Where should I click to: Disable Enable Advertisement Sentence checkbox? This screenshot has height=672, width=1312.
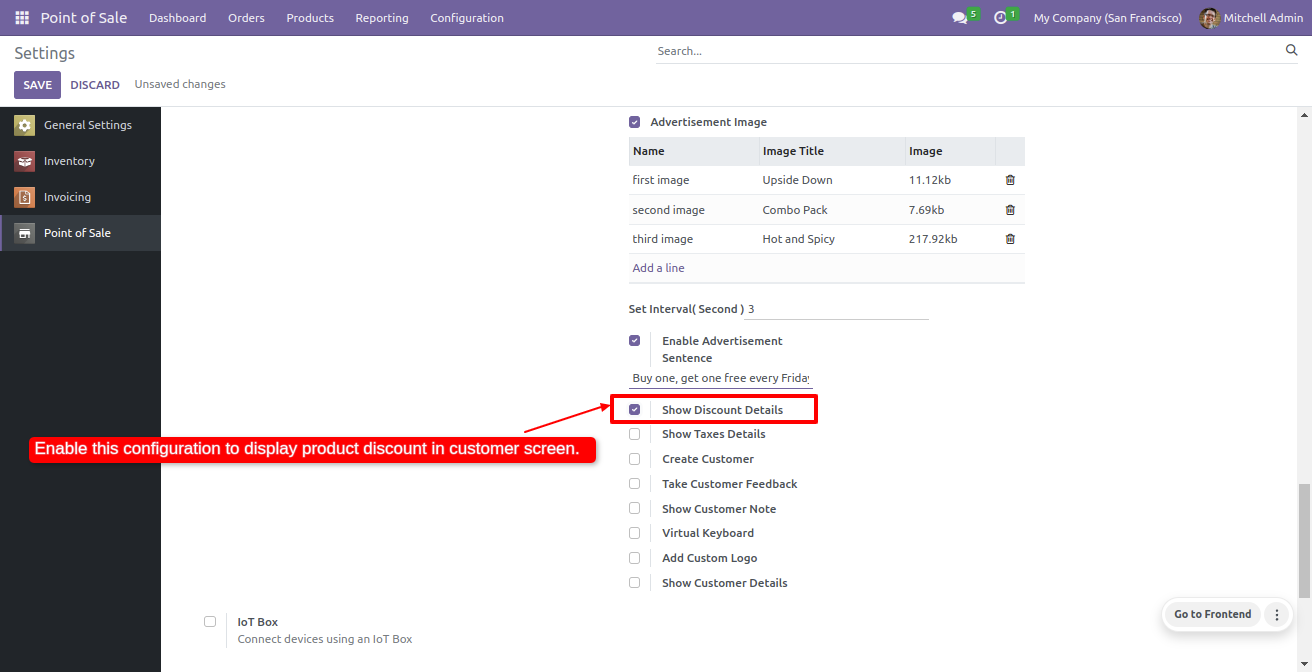coord(634,341)
